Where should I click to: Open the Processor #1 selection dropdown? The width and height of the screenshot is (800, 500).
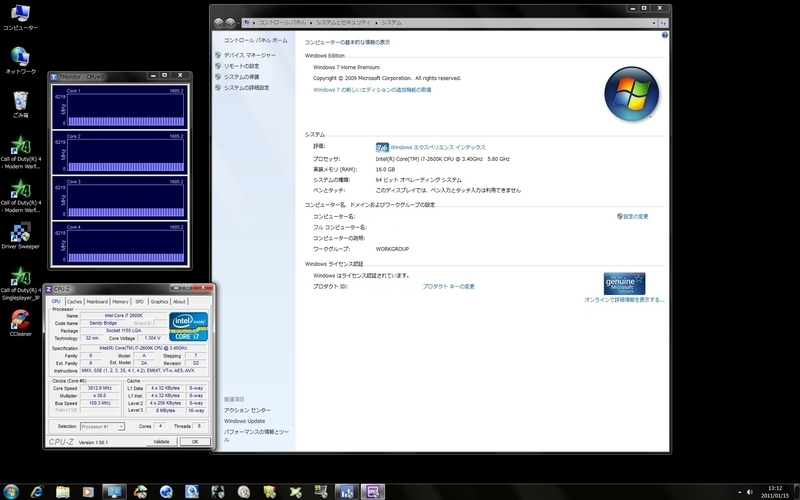point(102,427)
